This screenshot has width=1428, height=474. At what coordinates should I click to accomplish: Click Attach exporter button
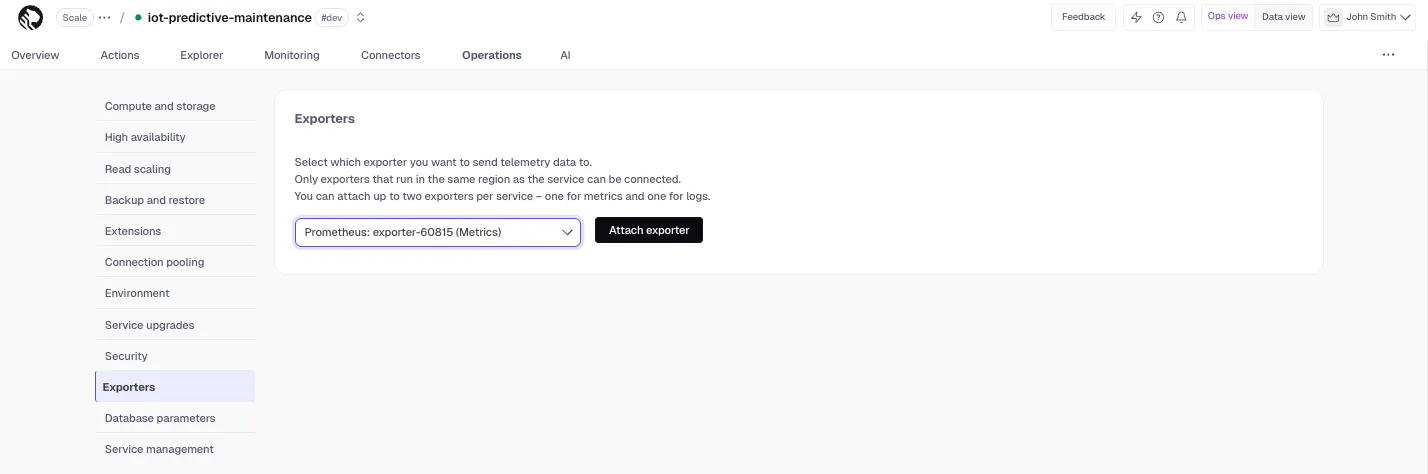649,230
